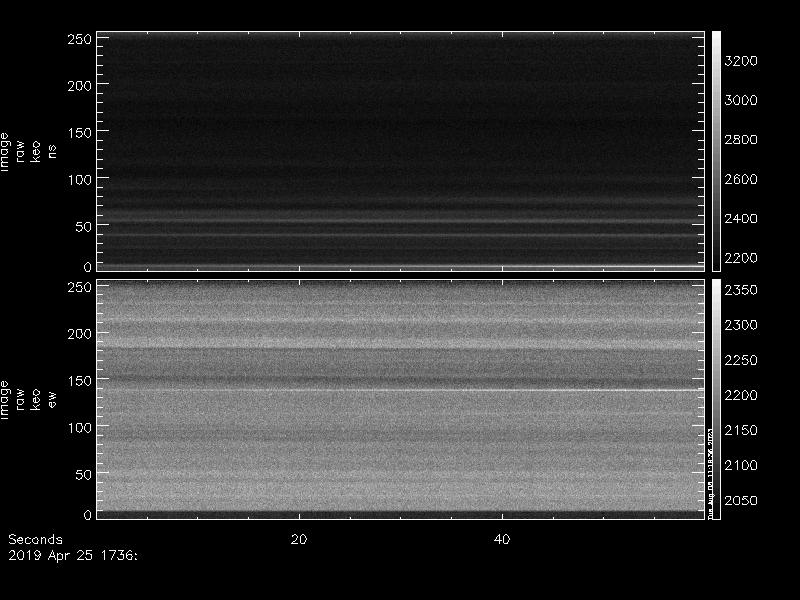Click the '2600' value on the top colorbar
800x600 pixels.
point(741,179)
